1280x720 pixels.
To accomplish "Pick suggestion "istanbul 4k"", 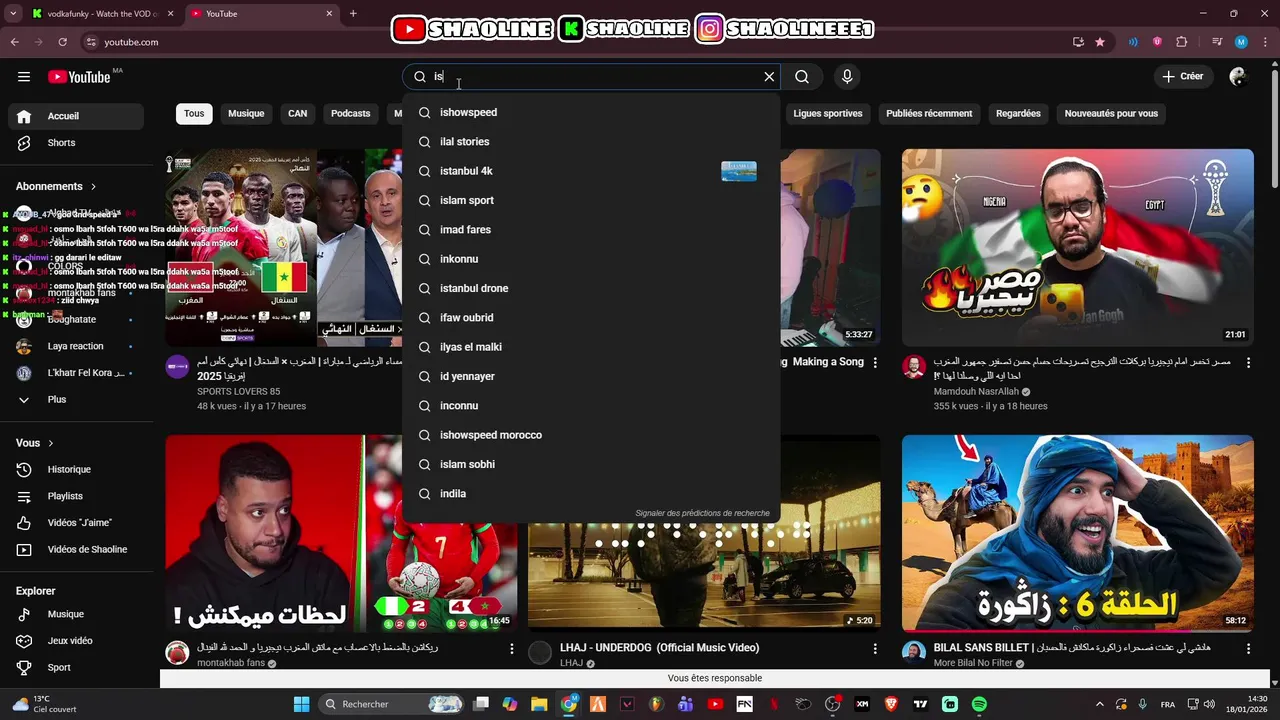I will coord(591,171).
